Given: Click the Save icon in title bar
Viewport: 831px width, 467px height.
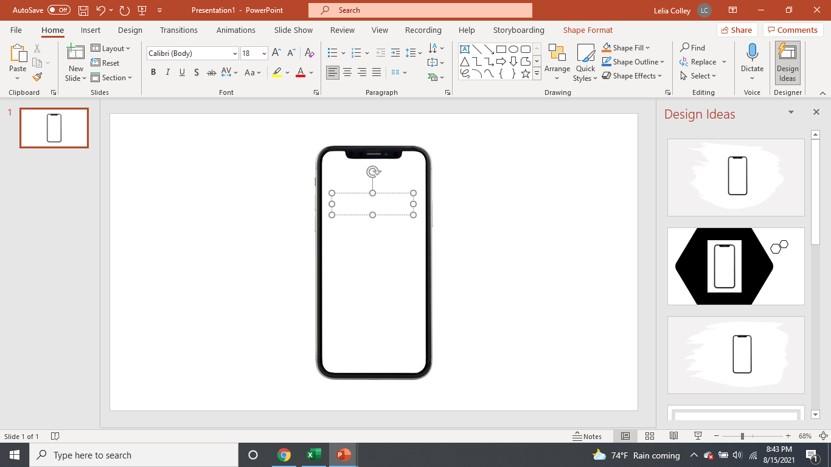Looking at the screenshot, I should tap(83, 10).
